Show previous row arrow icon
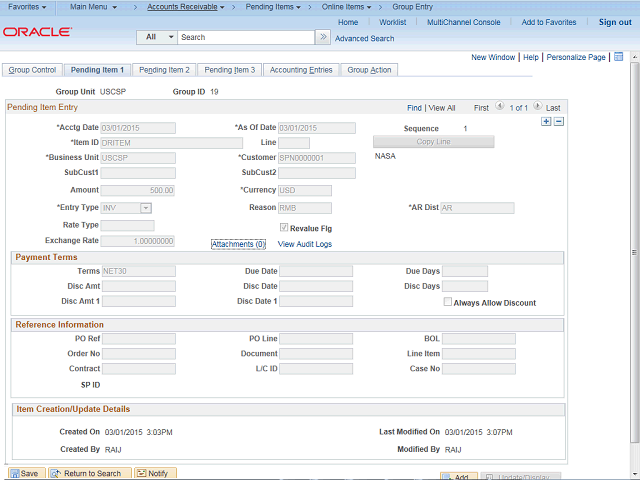Viewport: 640px width, 480px height. (x=500, y=107)
